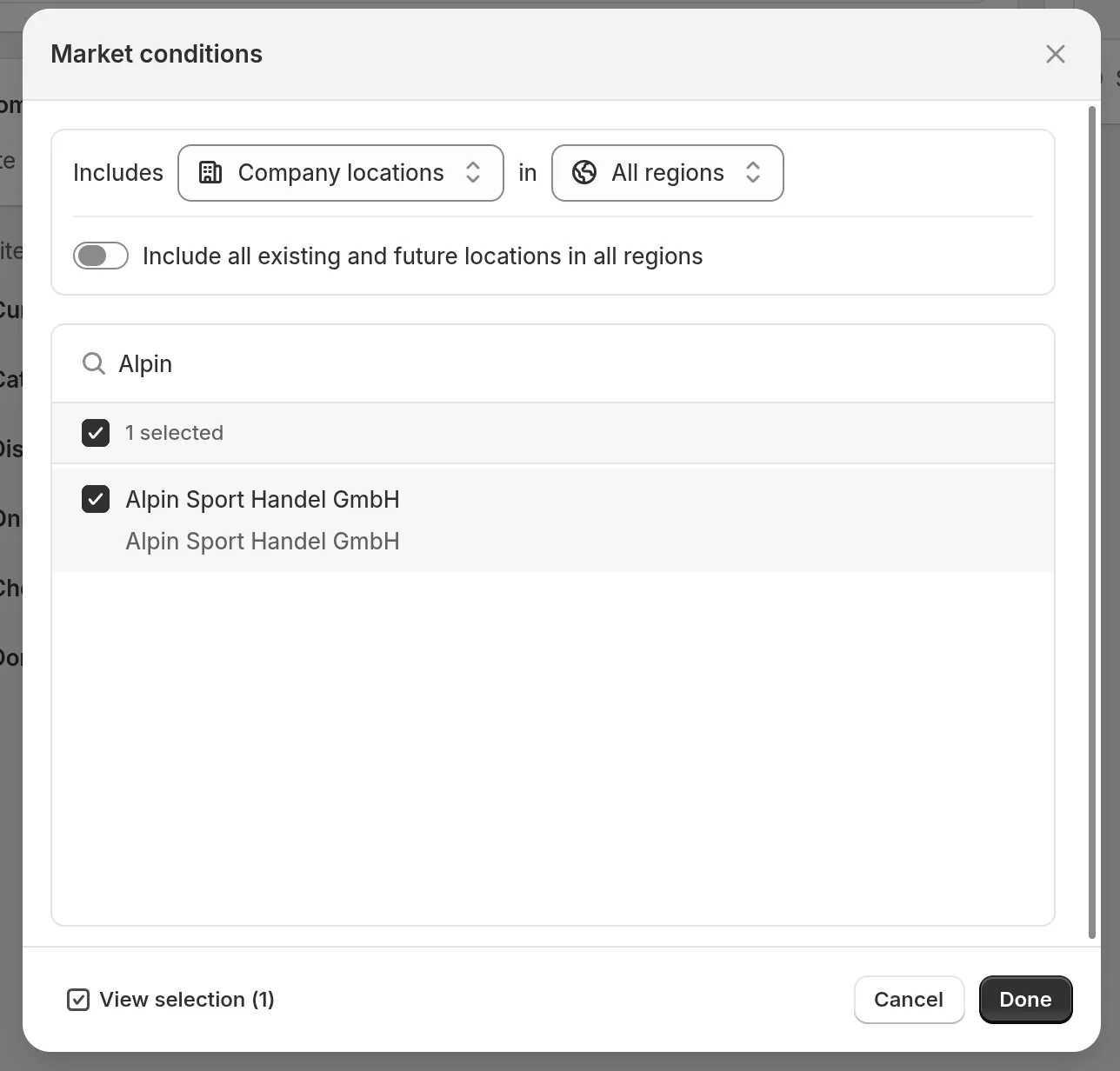
Task: Click the gray "Alpin Sport Handel GmbH" subtitle
Action: [x=263, y=542]
